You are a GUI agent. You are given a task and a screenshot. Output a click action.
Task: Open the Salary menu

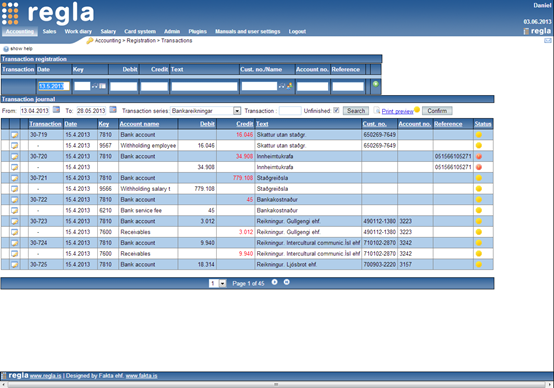point(108,31)
